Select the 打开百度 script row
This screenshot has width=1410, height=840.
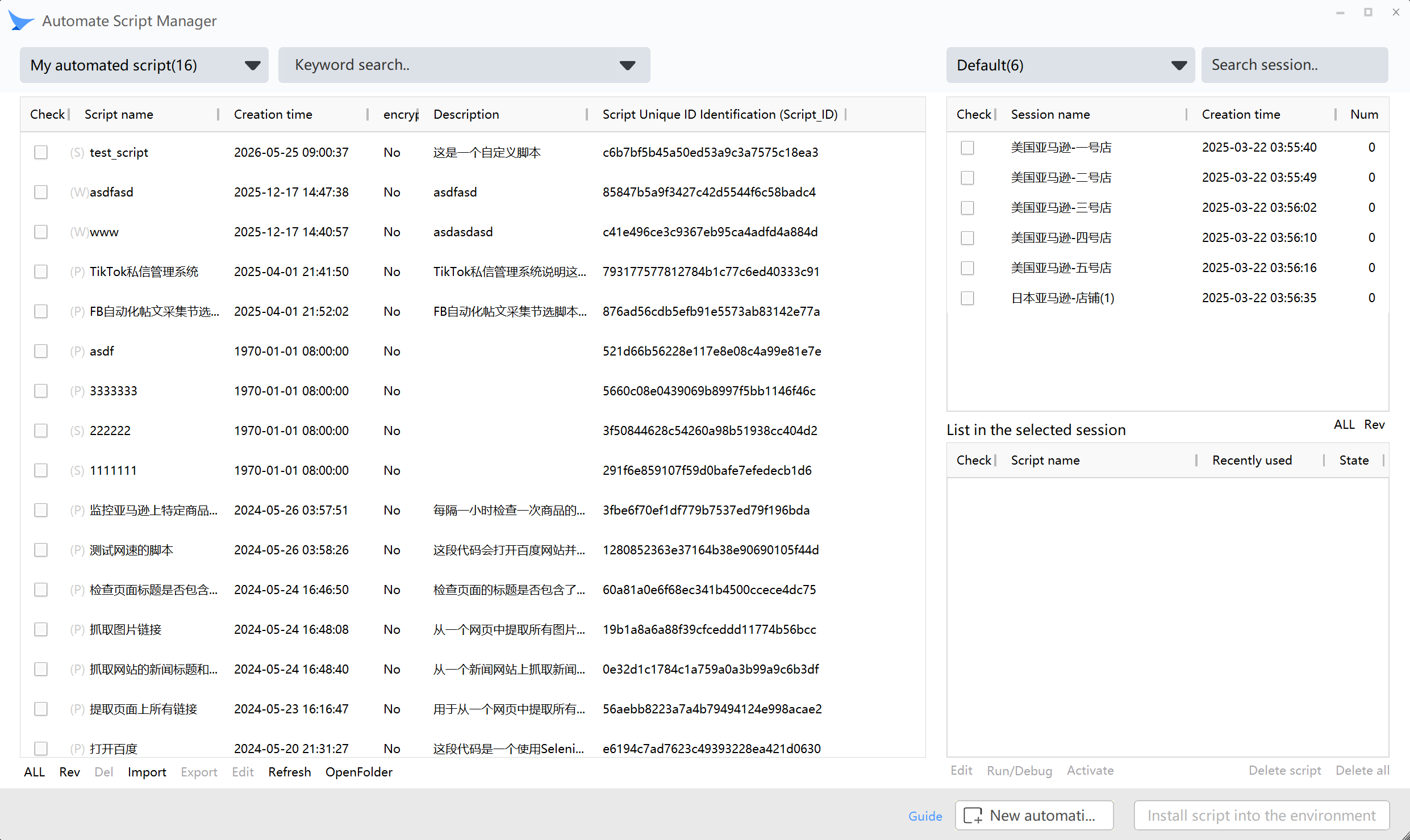[x=473, y=749]
